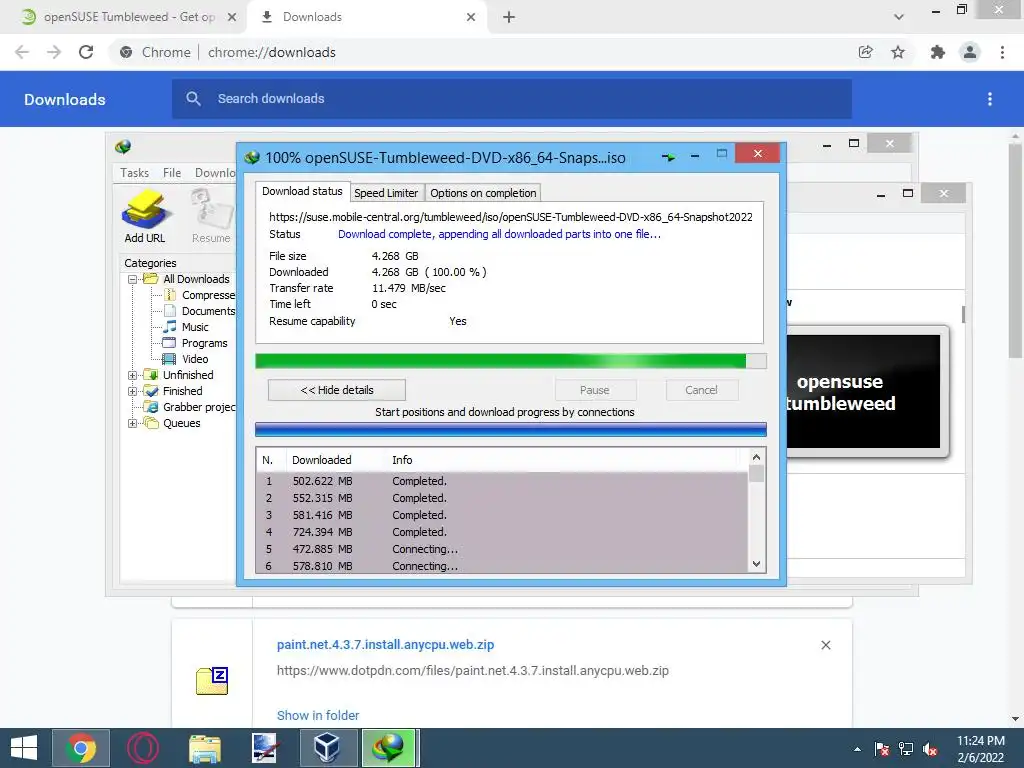Click the Pause button
Screen dimensions: 1024x768
594,390
